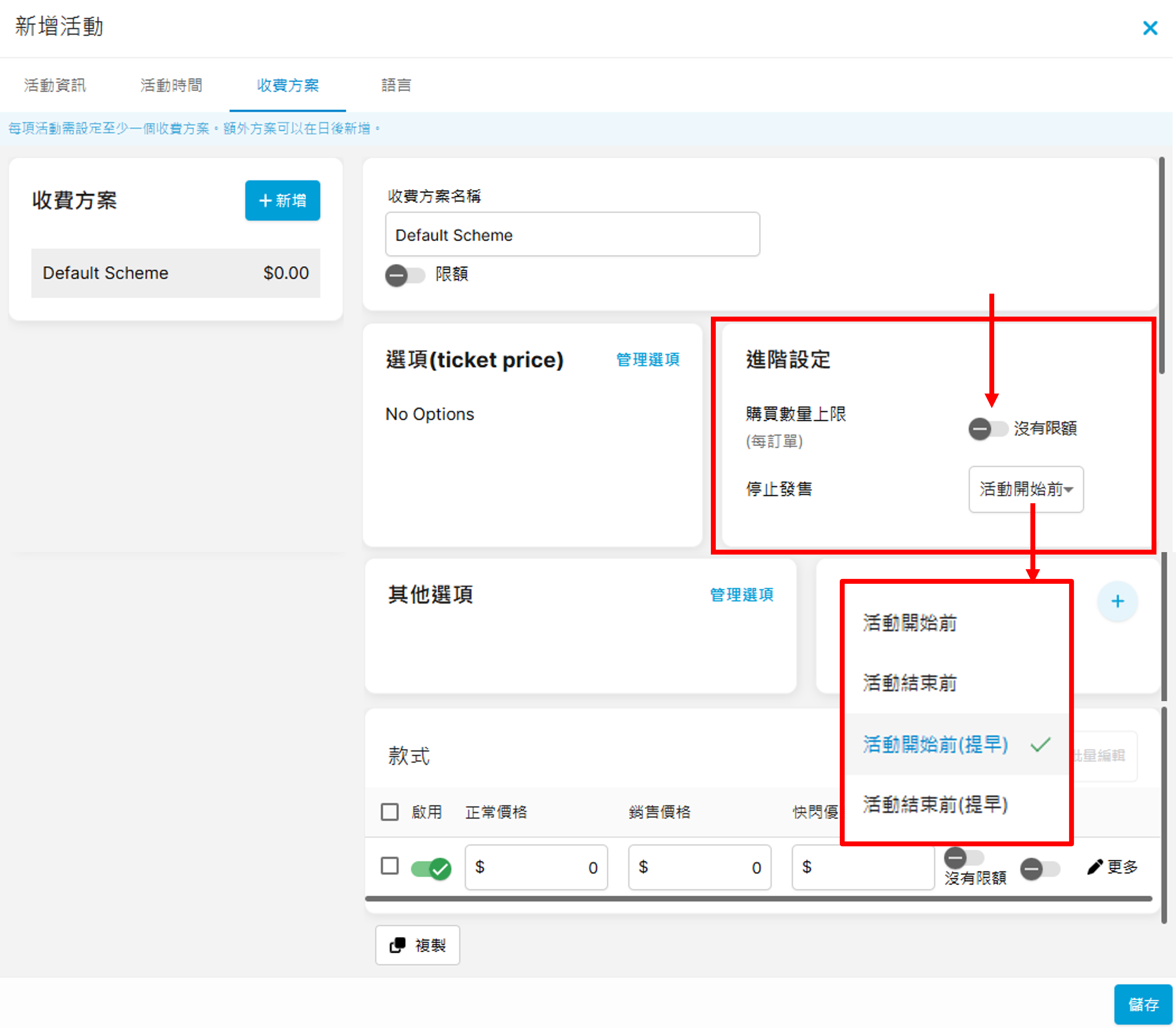Check the first price row checkbox
The width and height of the screenshot is (1176, 1028).
(x=389, y=866)
